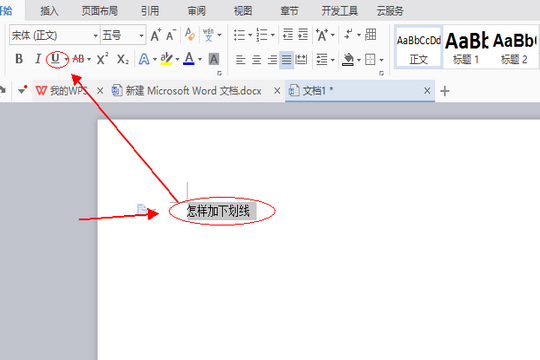Screen dimensions: 540x360
Task: Switch to 文档1 document tab
Action: [x=360, y=91]
